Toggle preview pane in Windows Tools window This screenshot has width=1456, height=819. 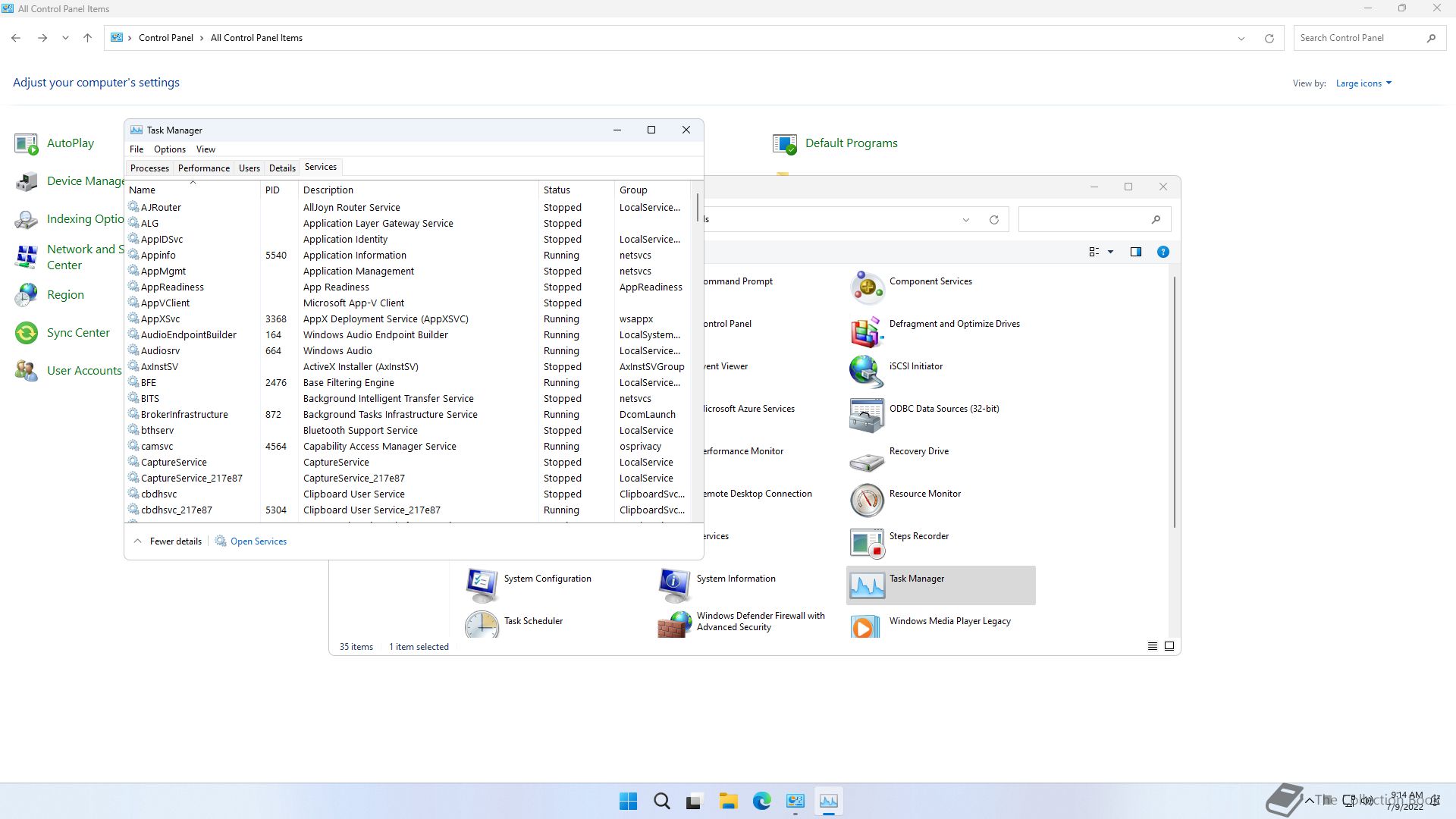point(1135,253)
